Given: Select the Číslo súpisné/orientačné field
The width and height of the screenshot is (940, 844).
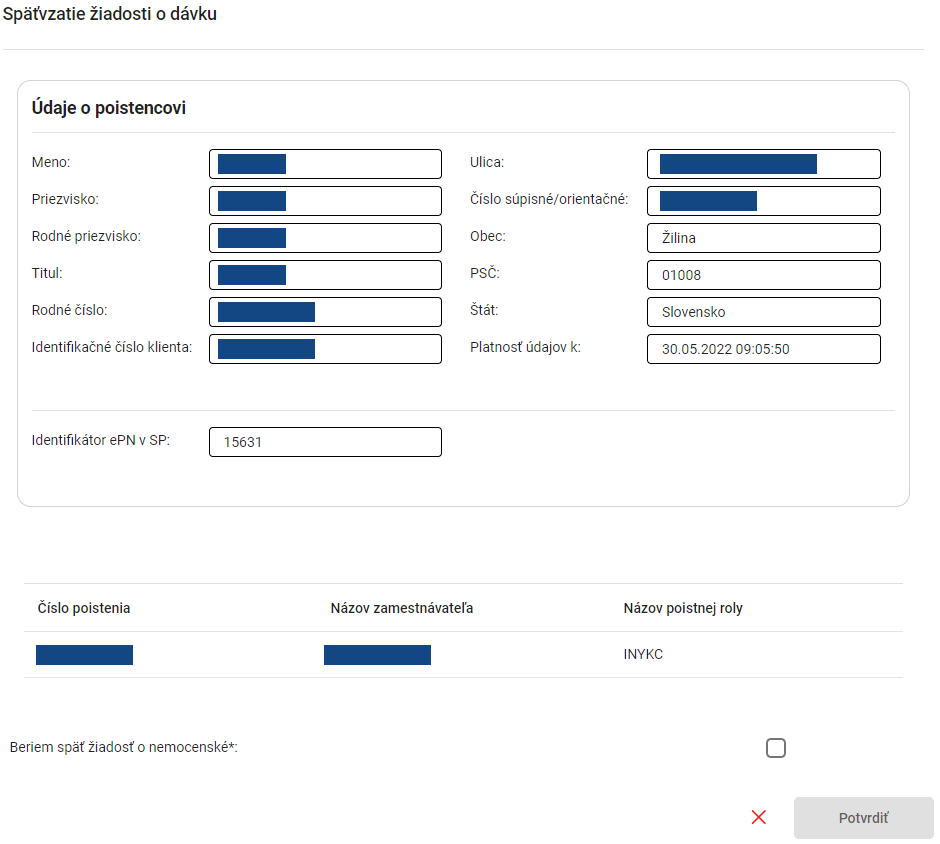Looking at the screenshot, I should coord(764,201).
